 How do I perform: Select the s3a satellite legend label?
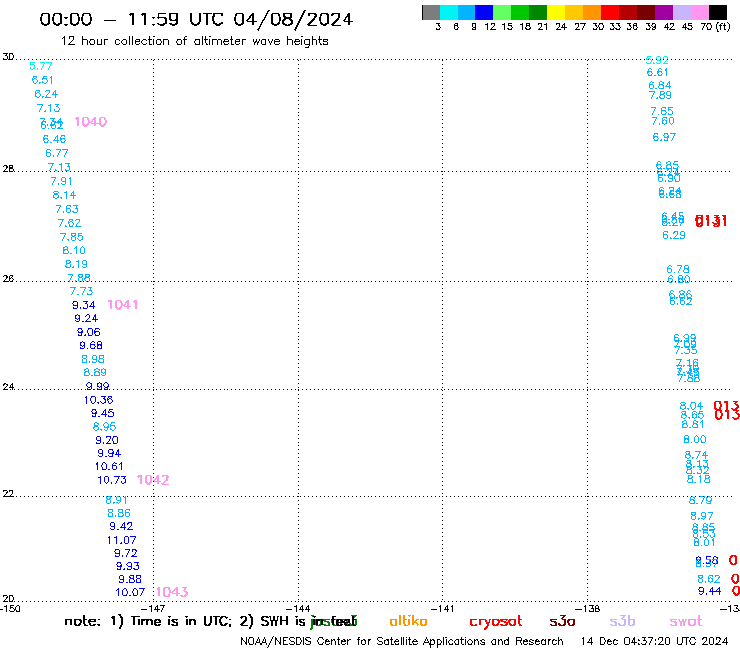[562, 622]
